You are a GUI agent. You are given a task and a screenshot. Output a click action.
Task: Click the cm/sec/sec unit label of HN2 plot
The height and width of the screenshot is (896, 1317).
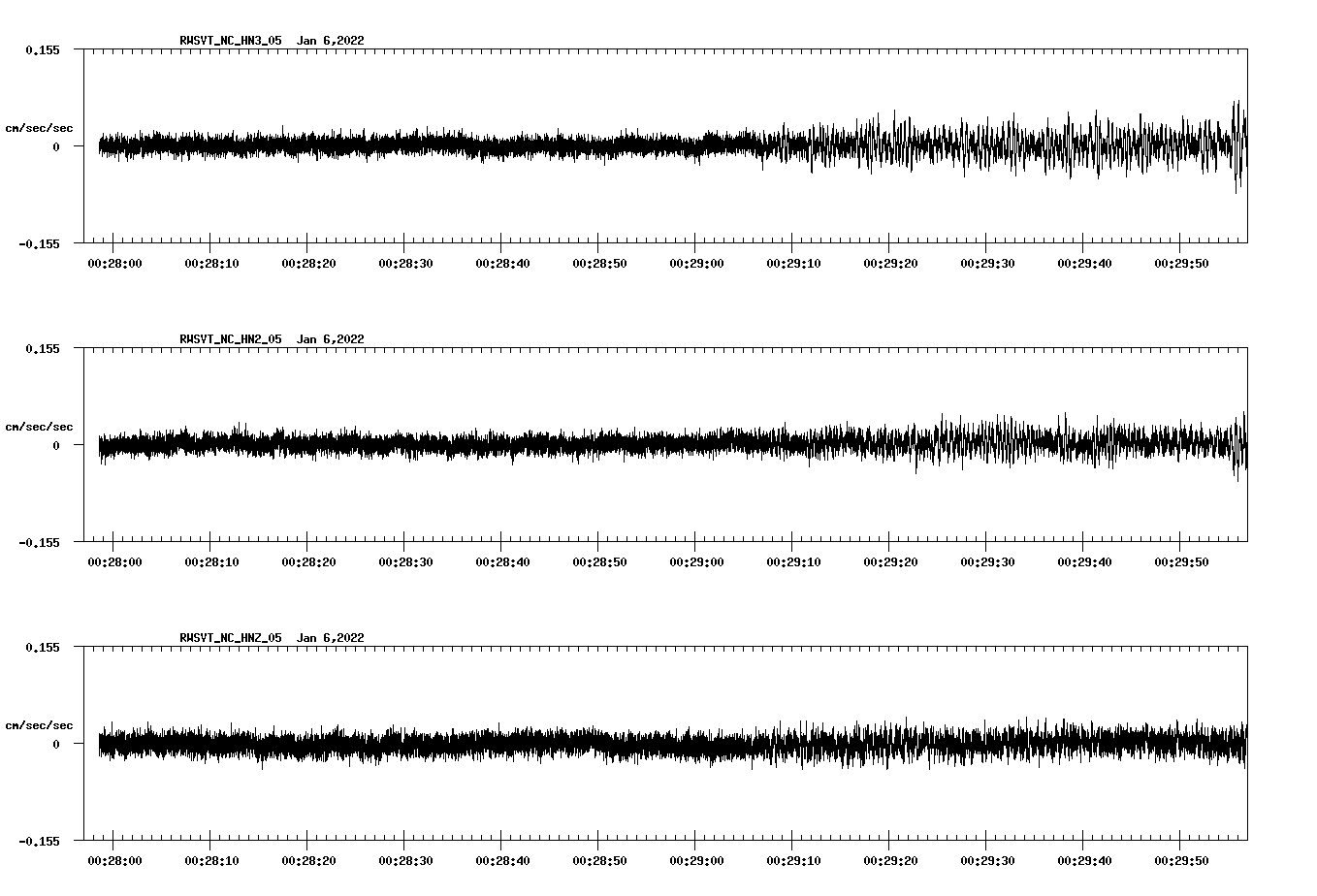pyautogui.click(x=39, y=427)
